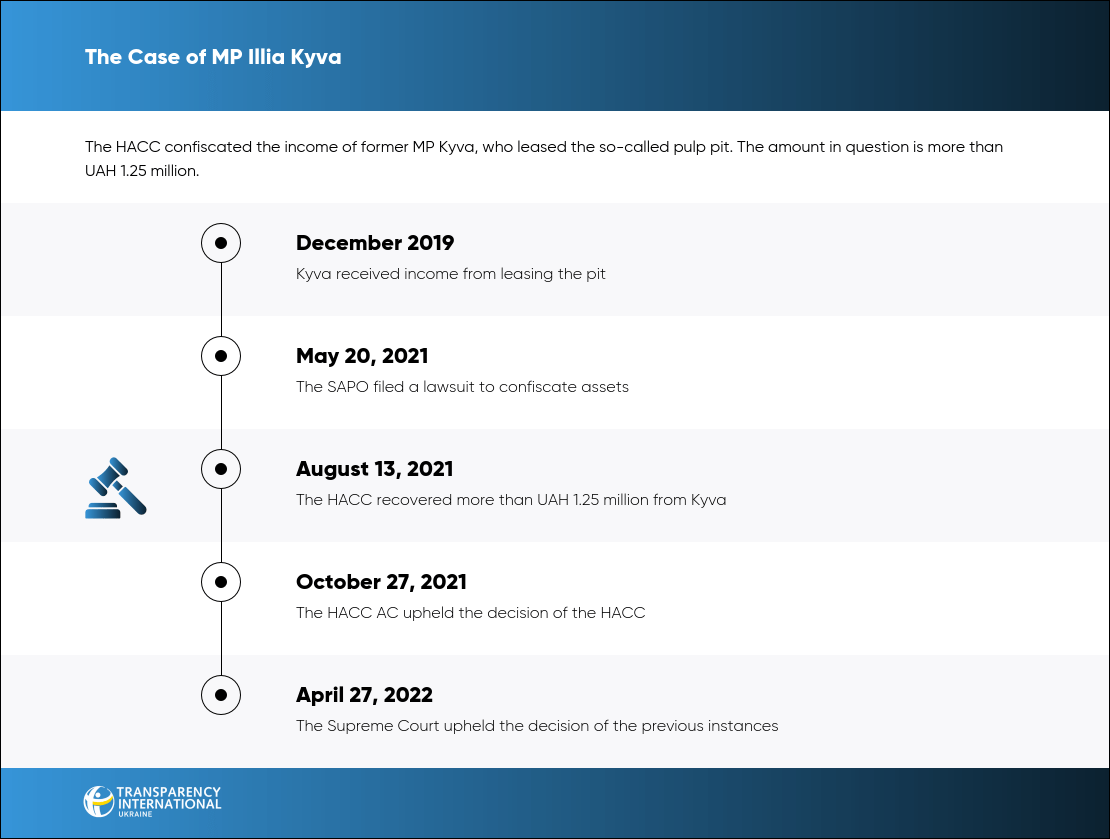Image resolution: width=1110 pixels, height=839 pixels.
Task: Click the May 20, 2021 date heading
Action: tap(362, 356)
